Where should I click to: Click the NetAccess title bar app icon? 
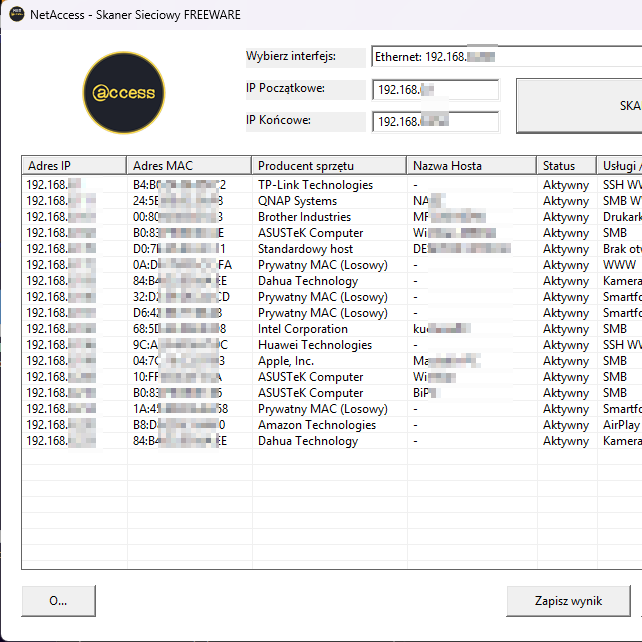17,14
